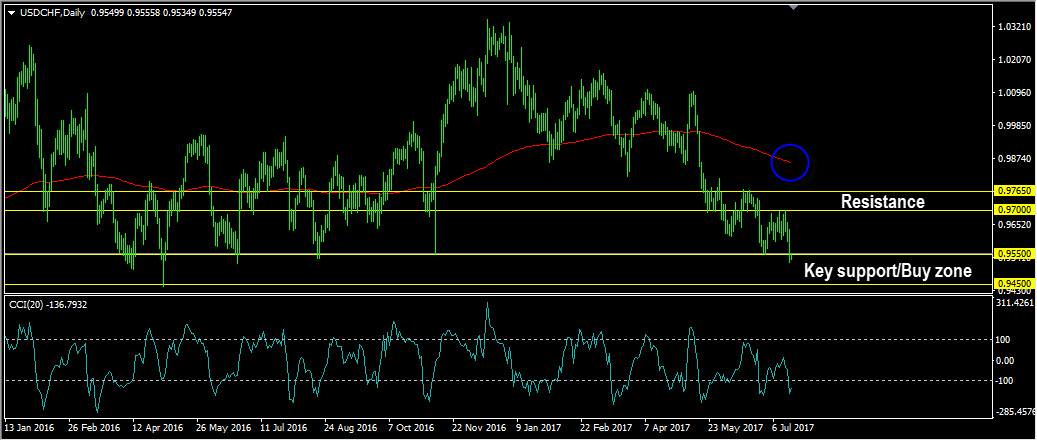Select the Key support/Buy zone text label
The width and height of the screenshot is (1037, 441).
click(887, 270)
